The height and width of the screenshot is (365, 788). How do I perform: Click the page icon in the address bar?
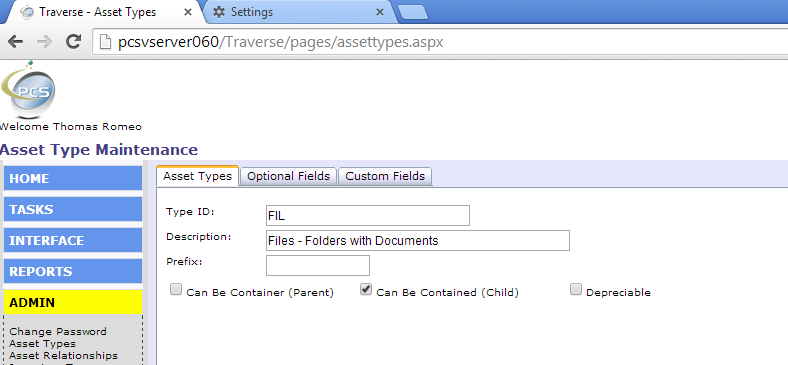coord(106,42)
